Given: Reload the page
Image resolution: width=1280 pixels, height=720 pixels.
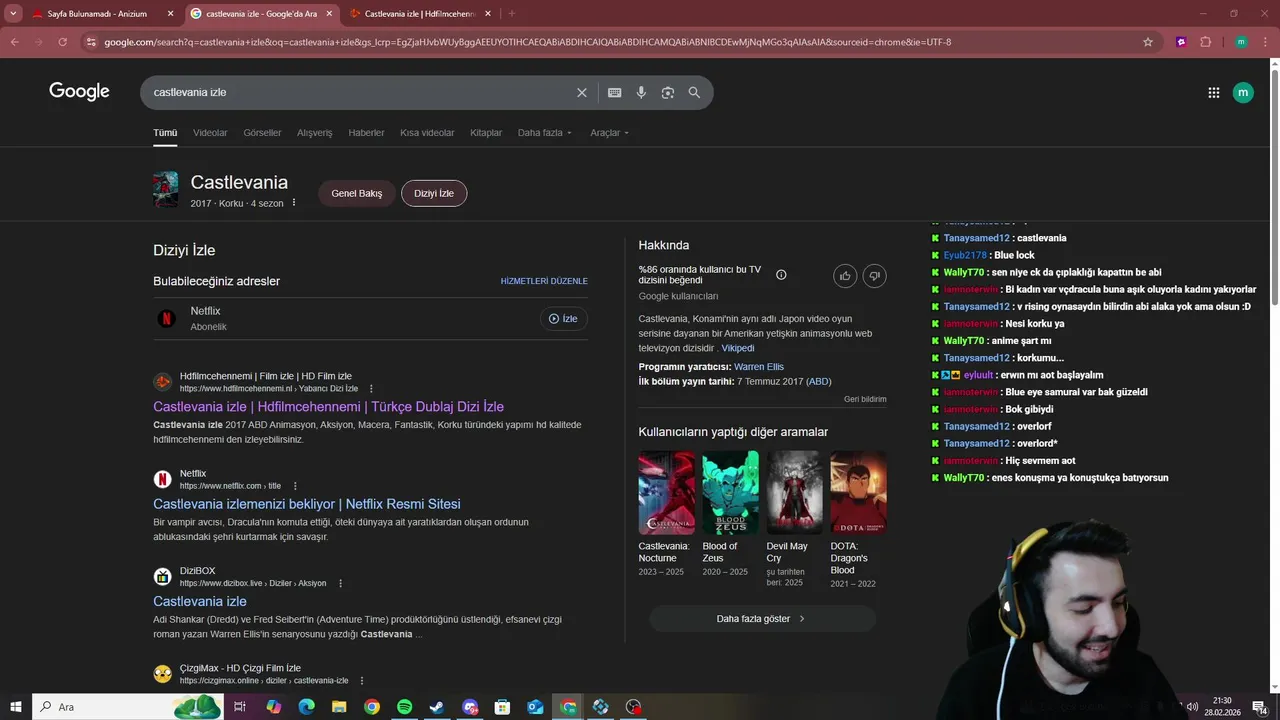Looking at the screenshot, I should pyautogui.click(x=62, y=42).
